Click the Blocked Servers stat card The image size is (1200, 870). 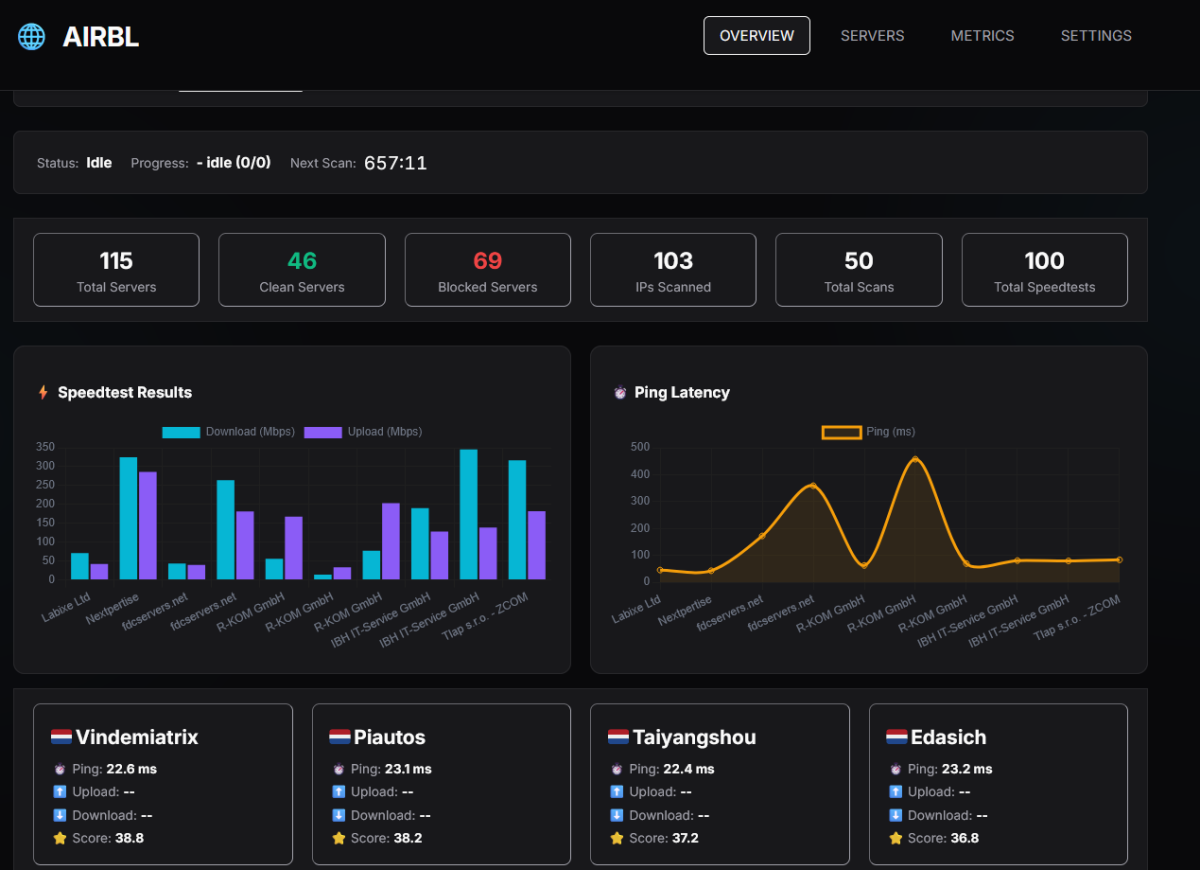click(x=487, y=270)
